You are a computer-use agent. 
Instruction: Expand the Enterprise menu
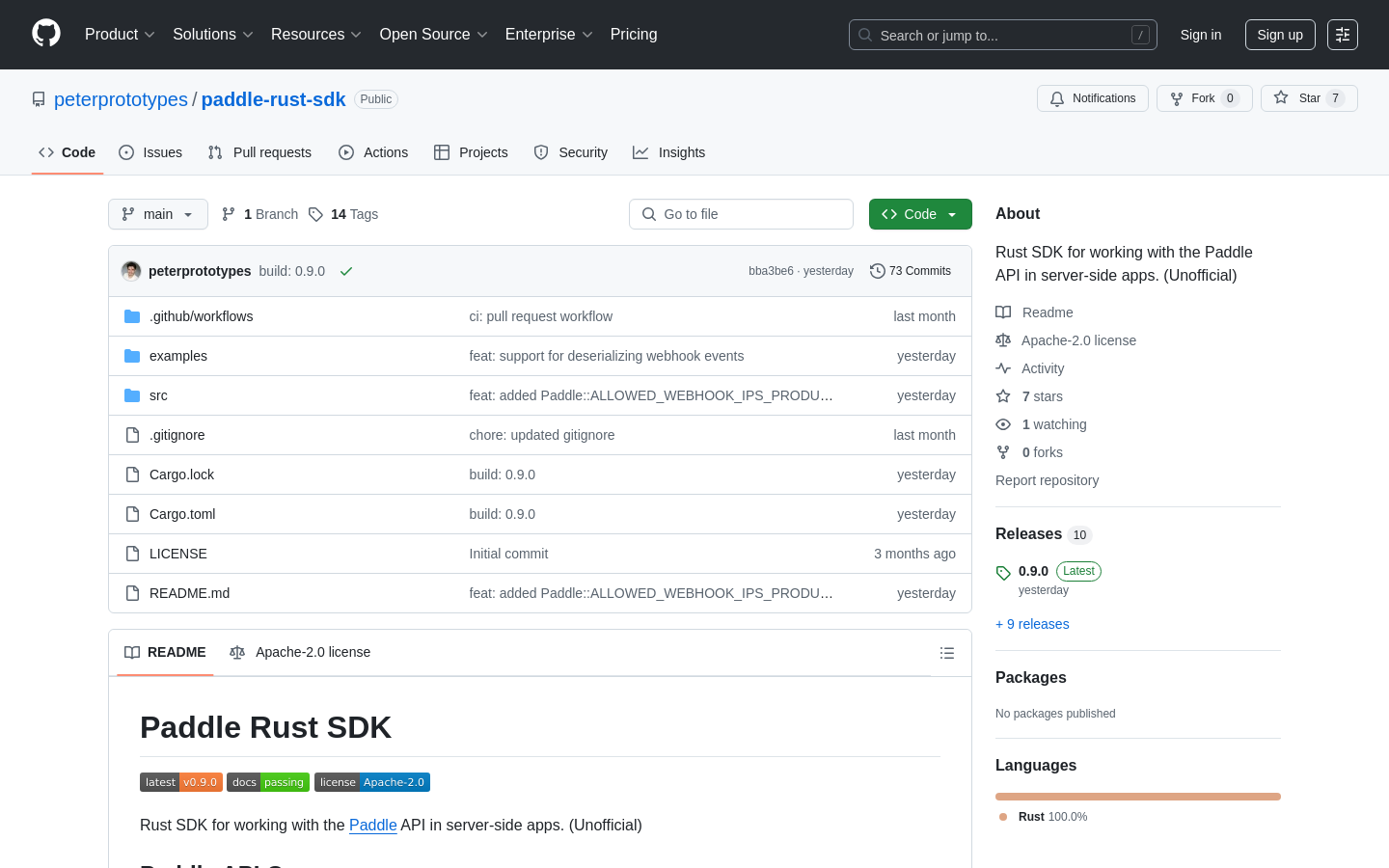(549, 35)
